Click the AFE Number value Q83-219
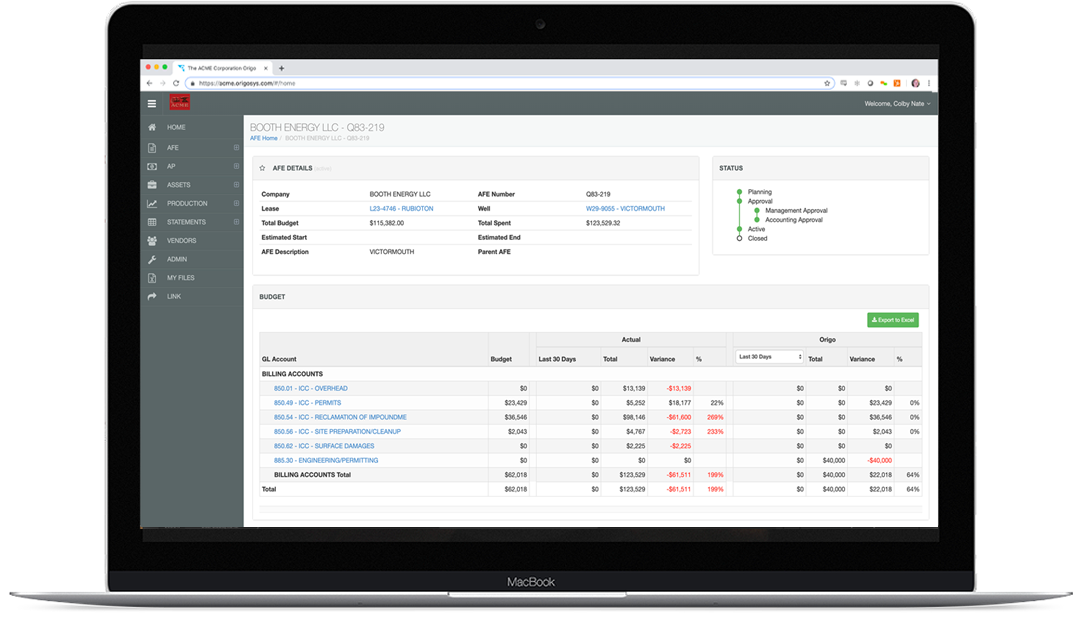The height and width of the screenshot is (618, 1084). (x=598, y=194)
